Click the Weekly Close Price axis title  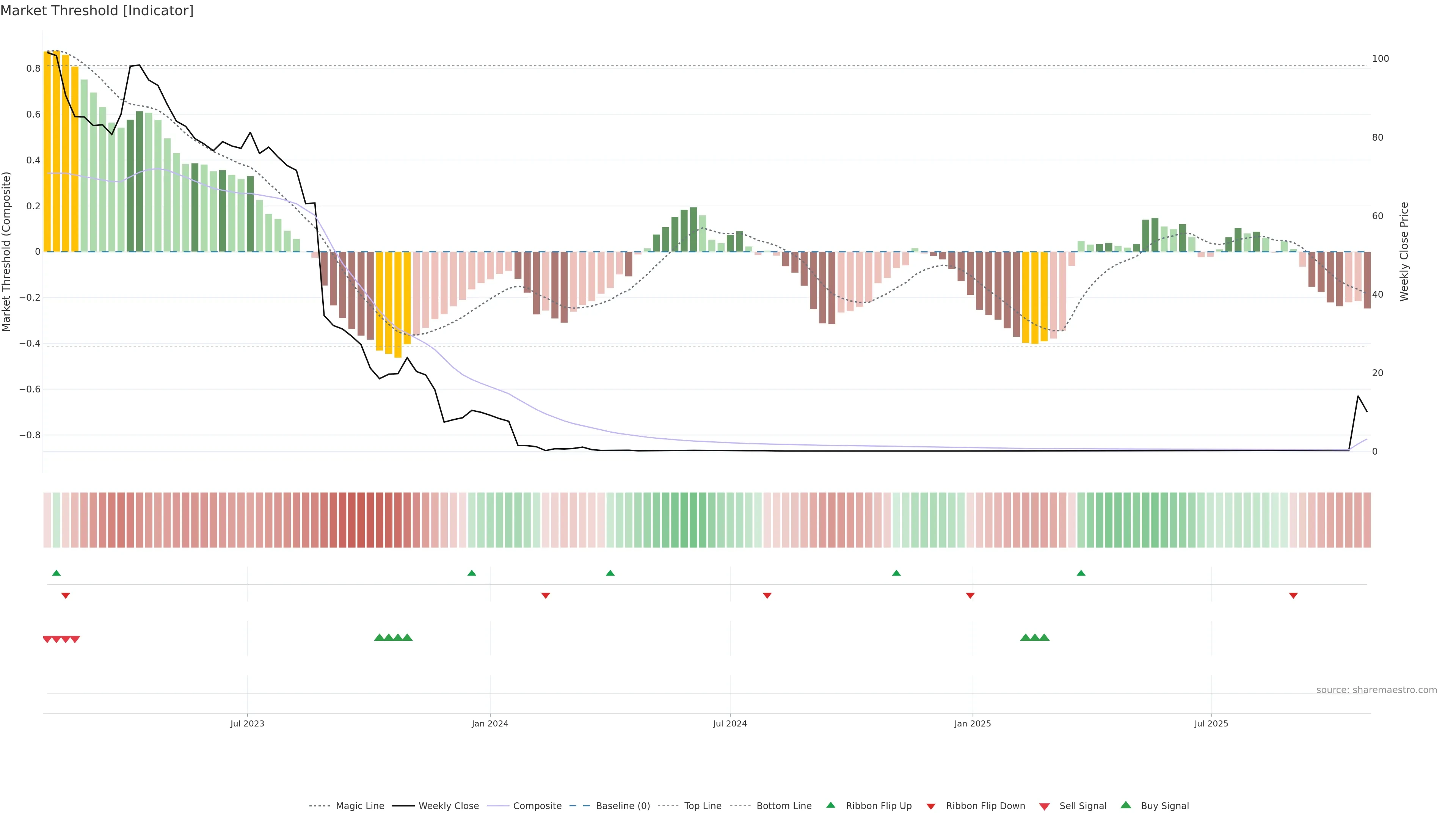coord(1404,251)
